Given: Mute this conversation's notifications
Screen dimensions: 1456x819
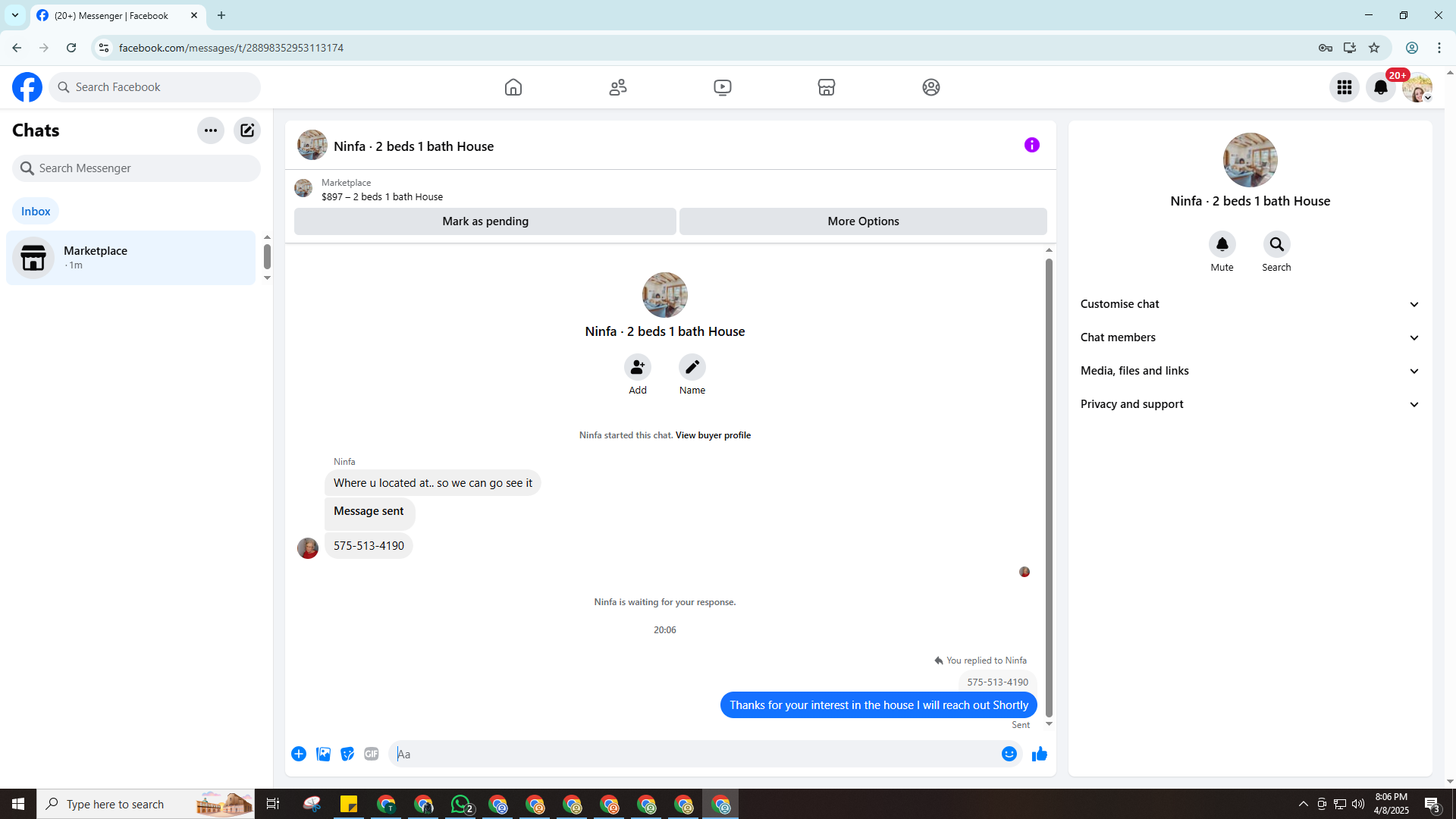Looking at the screenshot, I should [x=1222, y=245].
